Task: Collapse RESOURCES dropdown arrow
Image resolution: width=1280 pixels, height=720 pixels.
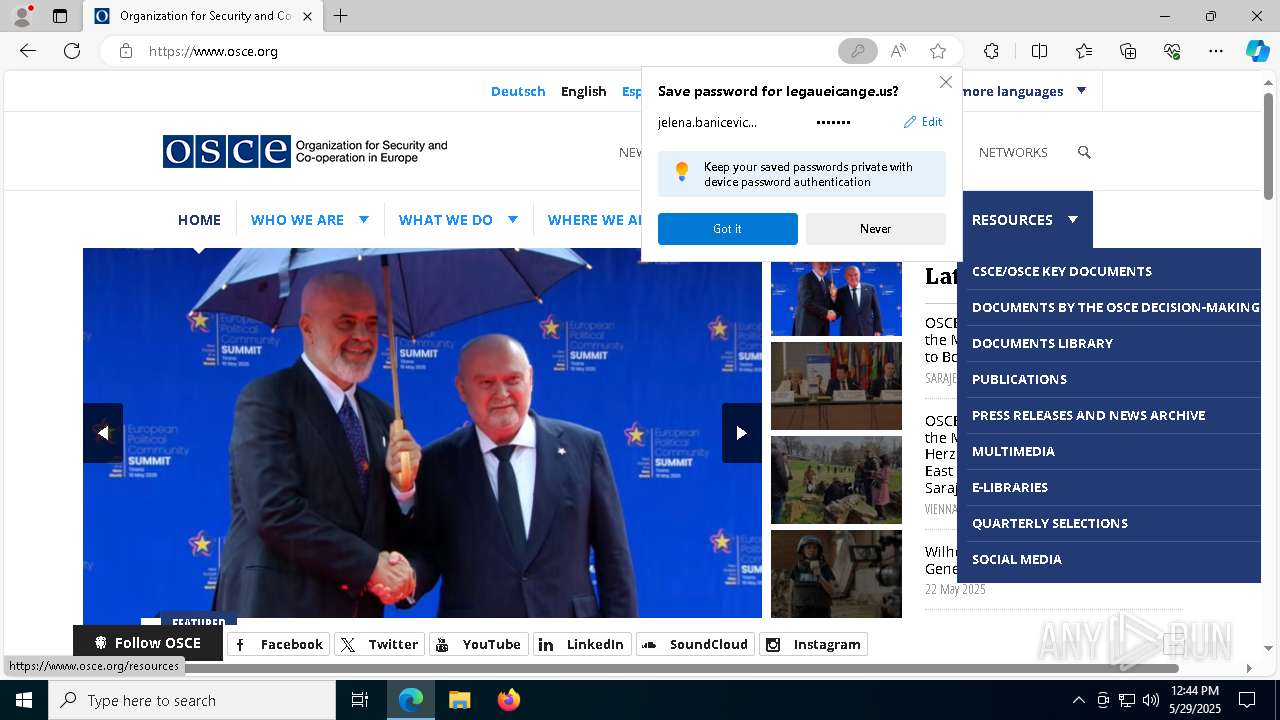Action: tap(1073, 219)
